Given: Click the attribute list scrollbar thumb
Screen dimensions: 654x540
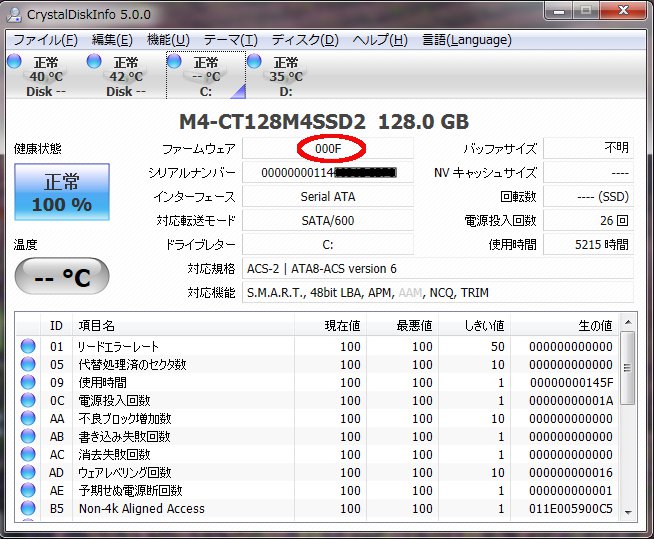Looking at the screenshot, I should [x=628, y=368].
